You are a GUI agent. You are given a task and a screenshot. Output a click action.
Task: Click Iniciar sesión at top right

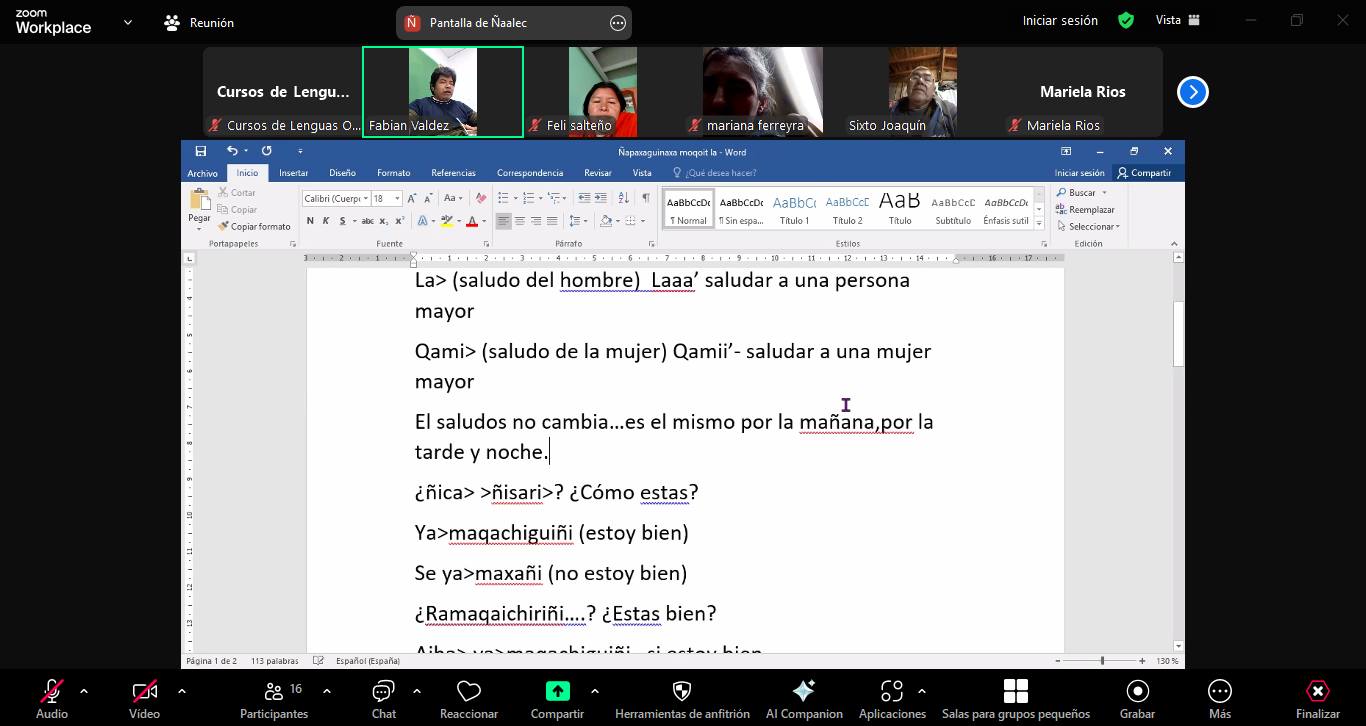click(1060, 20)
